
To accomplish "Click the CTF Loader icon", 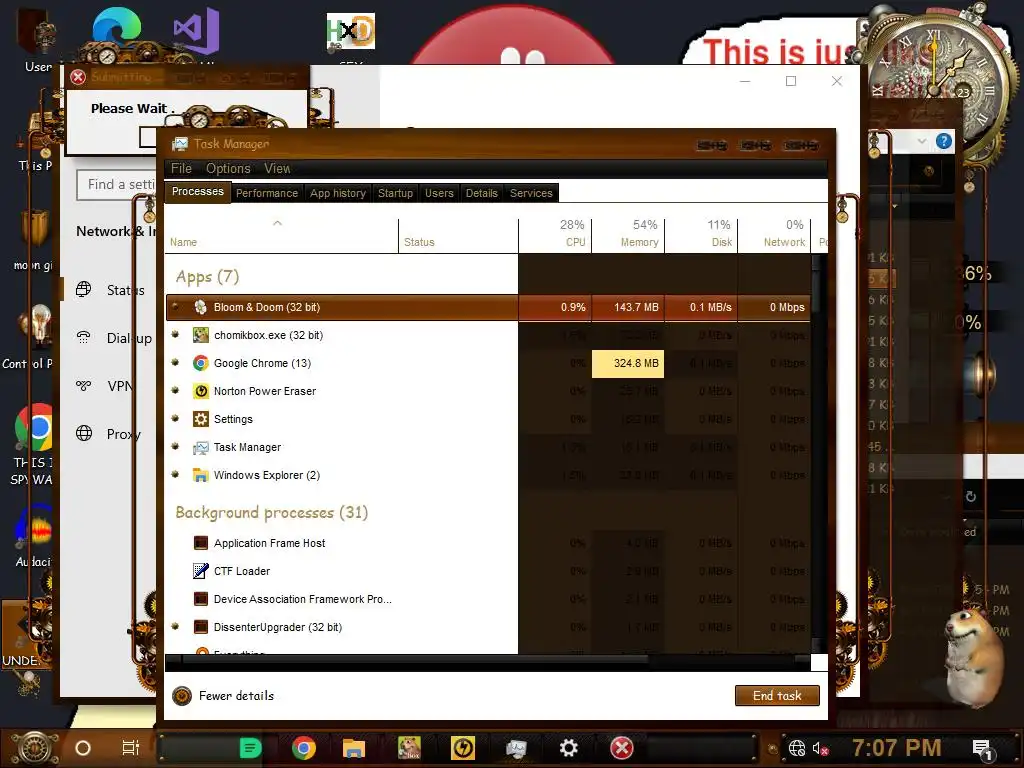I will 200,571.
